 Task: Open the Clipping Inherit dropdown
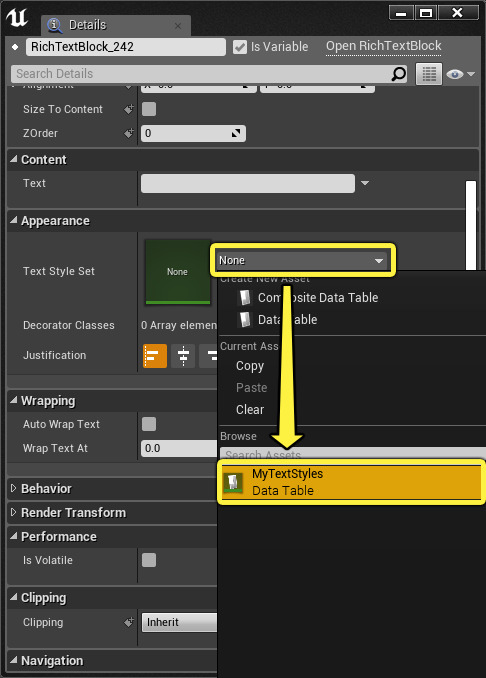pyautogui.click(x=179, y=622)
